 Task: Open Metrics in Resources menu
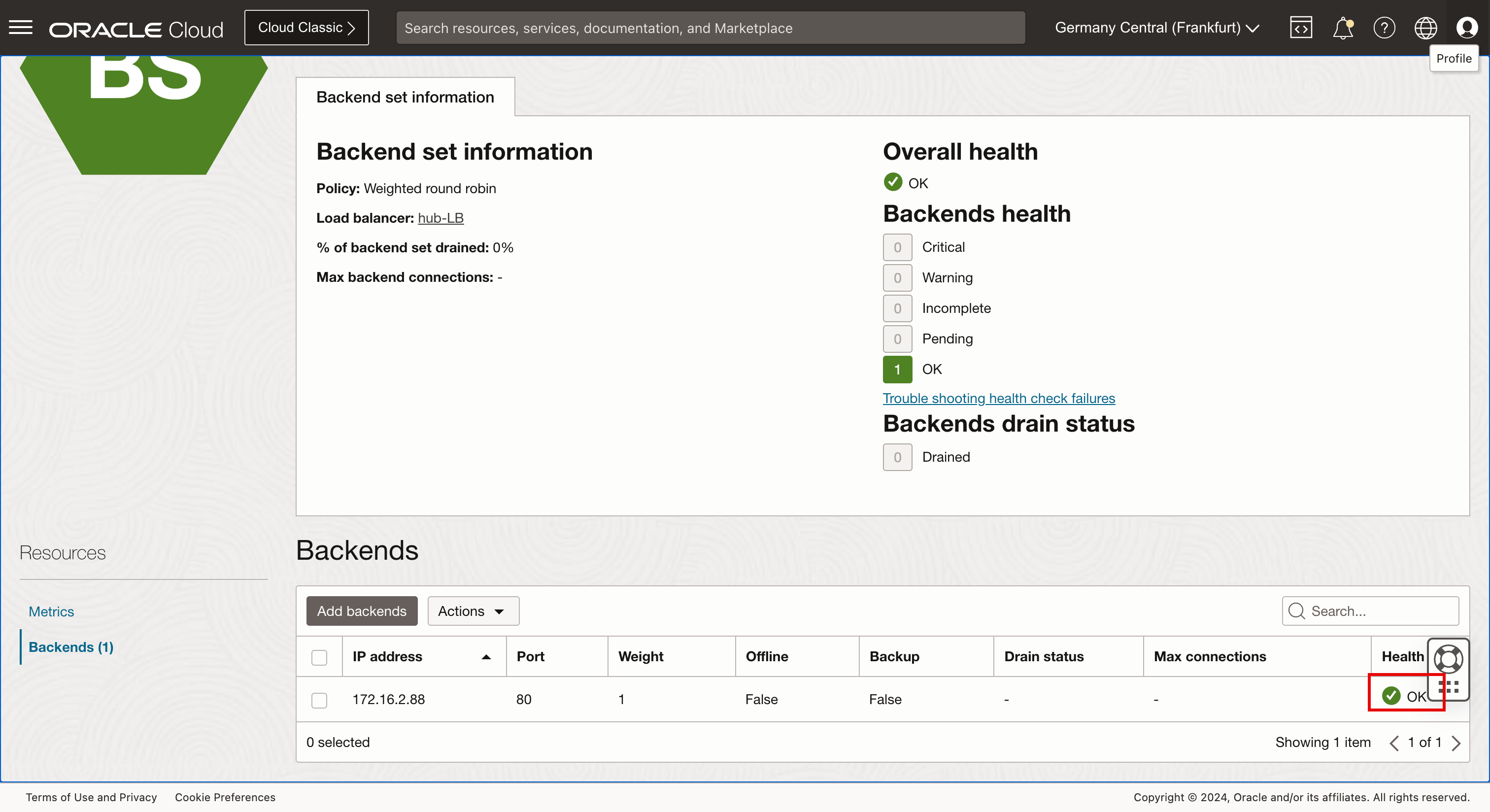[x=51, y=611]
